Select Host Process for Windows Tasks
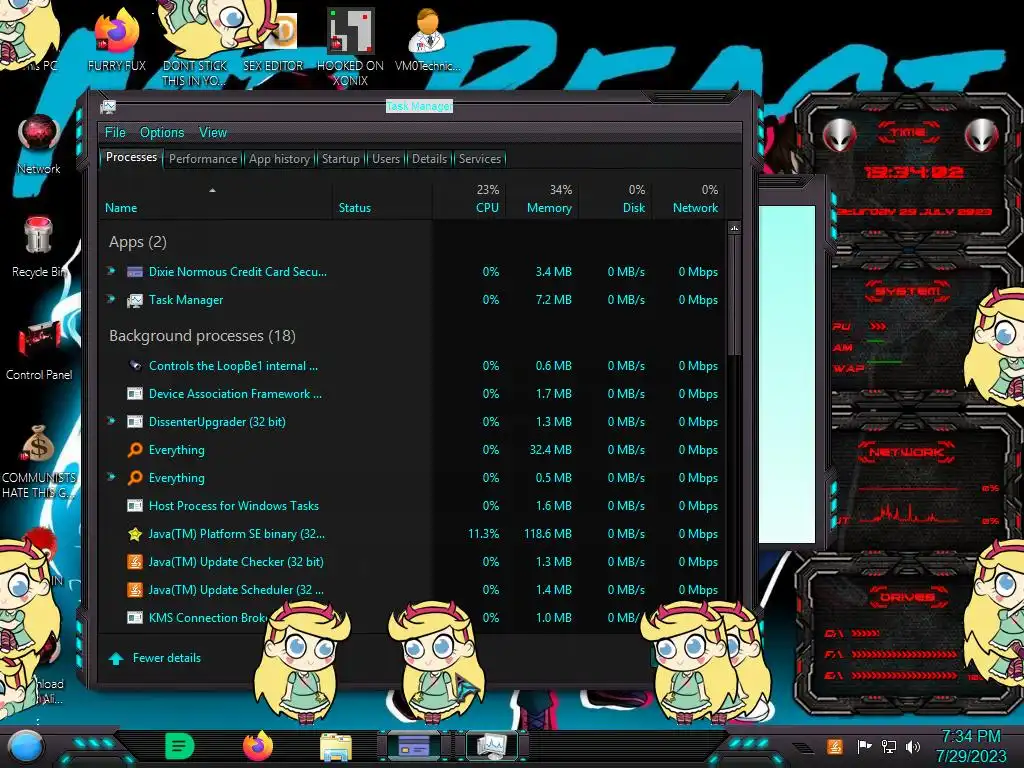The height and width of the screenshot is (768, 1024). point(413,505)
